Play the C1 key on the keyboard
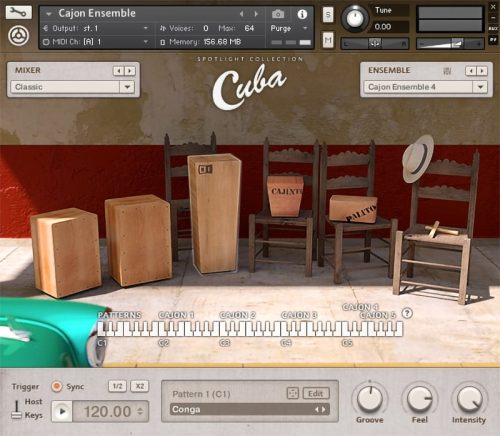This screenshot has height=436, width=500. point(100,333)
